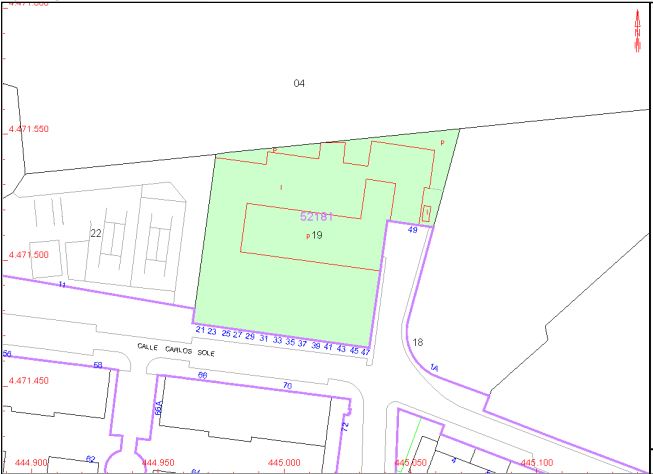Click the 4.471.500 northing coordinate label
This screenshot has height=474, width=653.
[27, 255]
